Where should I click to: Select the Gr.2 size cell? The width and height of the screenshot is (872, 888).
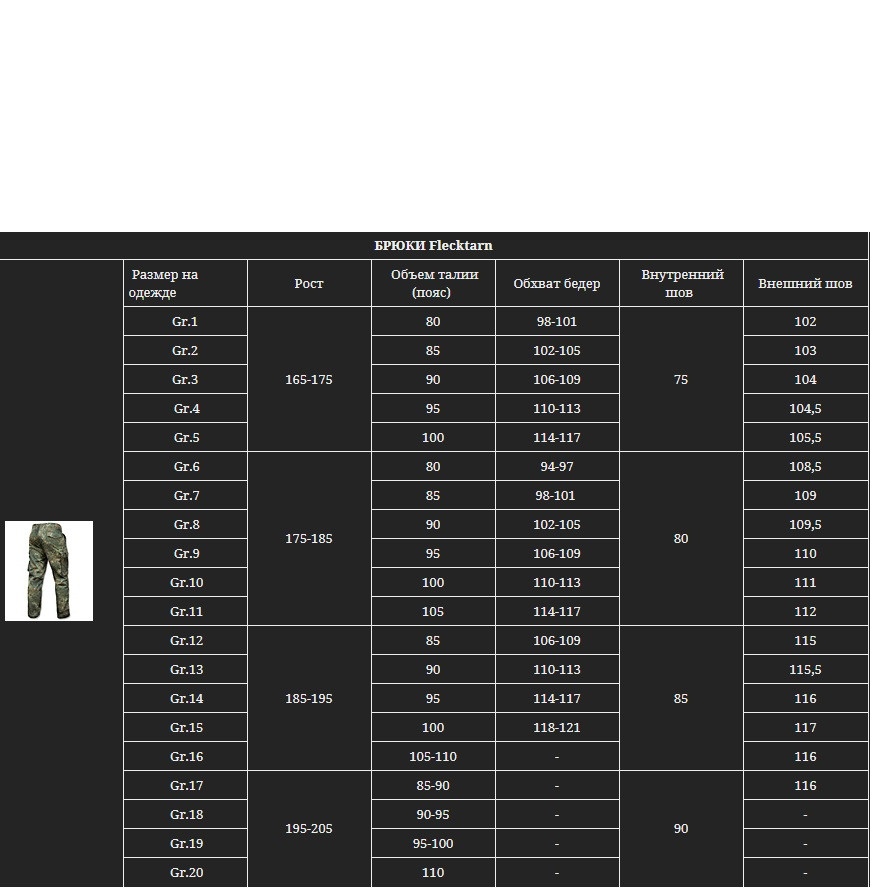(185, 350)
